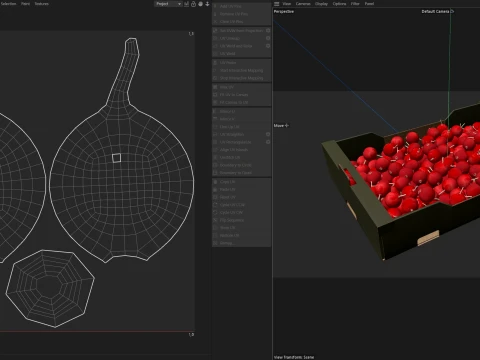Viewport: 480px width, 360px height.
Task: Open the UV editor Paint menu
Action: [25, 4]
